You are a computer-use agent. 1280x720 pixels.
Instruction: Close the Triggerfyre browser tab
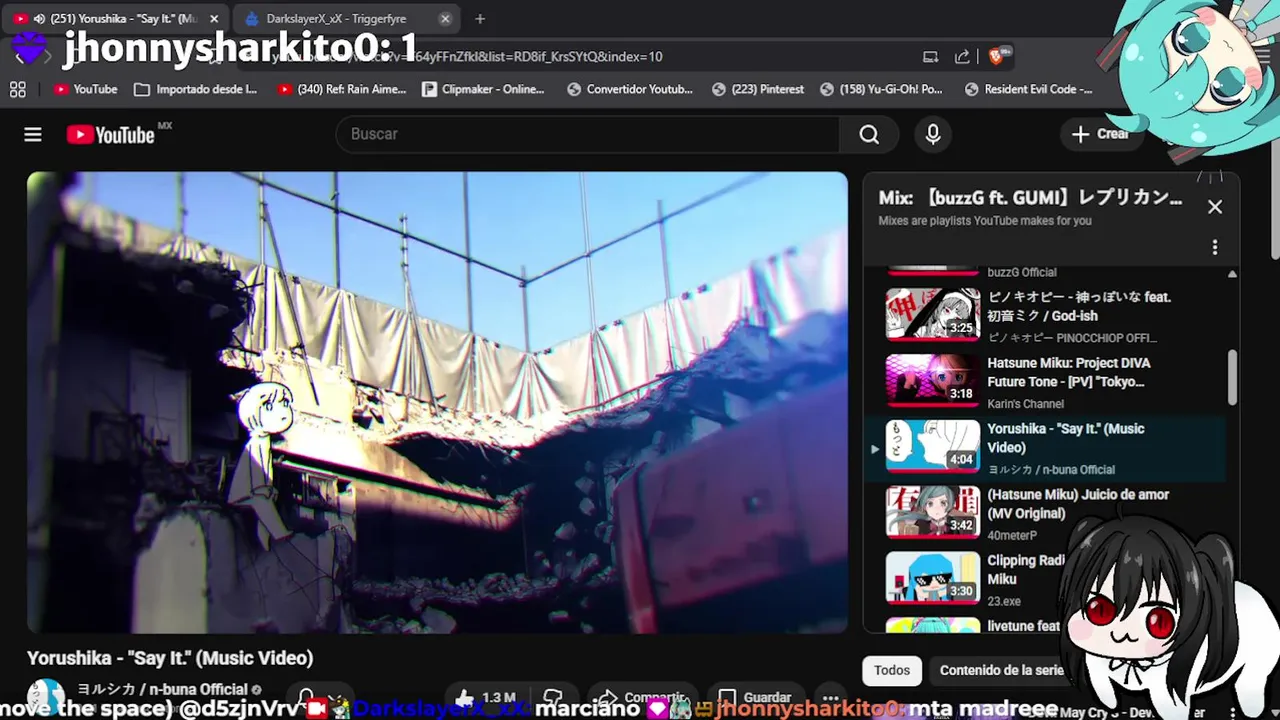445,18
